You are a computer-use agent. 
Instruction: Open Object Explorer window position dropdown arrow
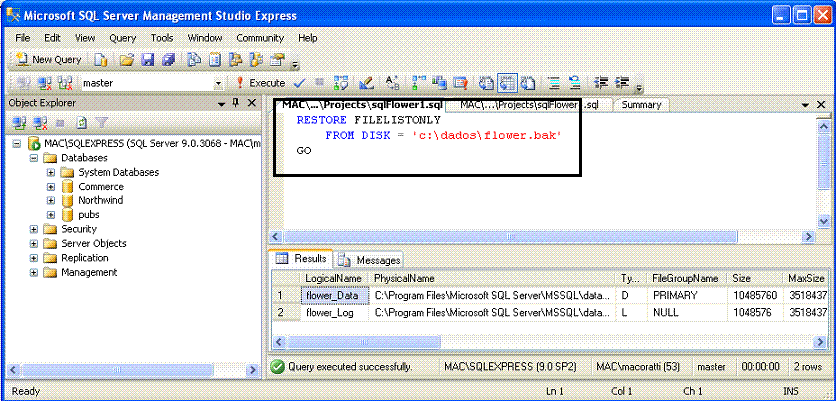click(x=221, y=103)
